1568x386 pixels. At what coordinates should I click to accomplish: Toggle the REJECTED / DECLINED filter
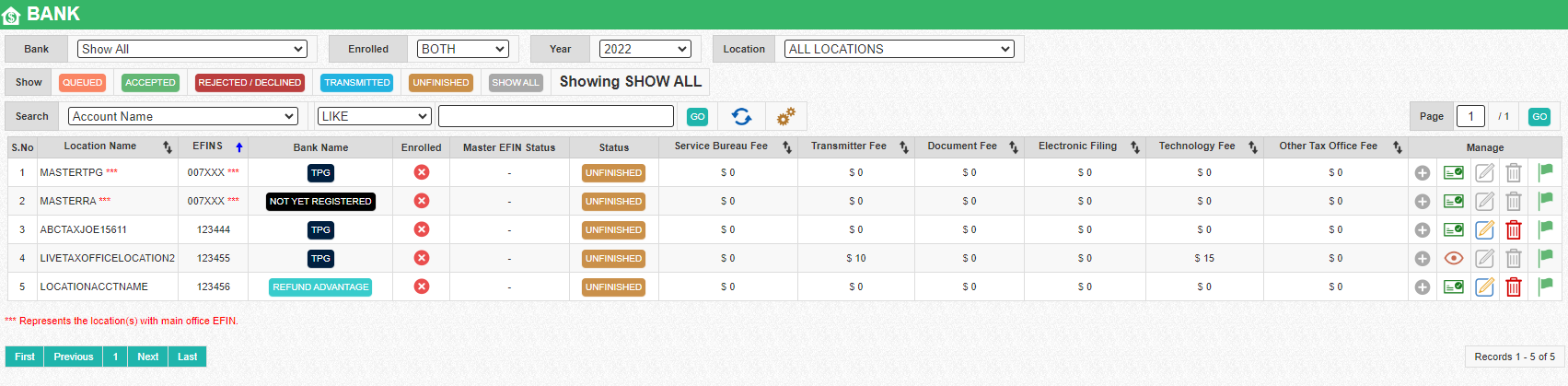[x=250, y=83]
